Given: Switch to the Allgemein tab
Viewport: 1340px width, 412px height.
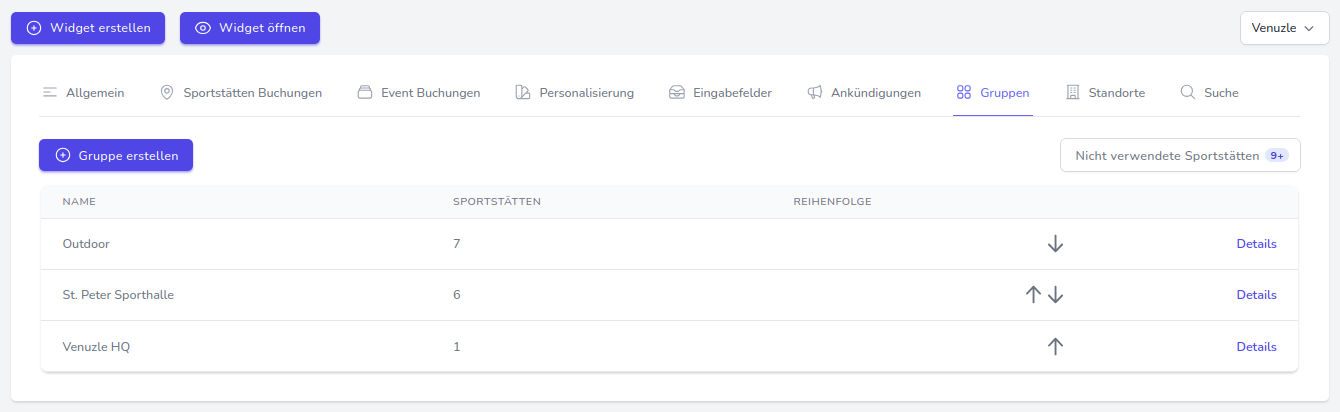Looking at the screenshot, I should pyautogui.click(x=84, y=93).
